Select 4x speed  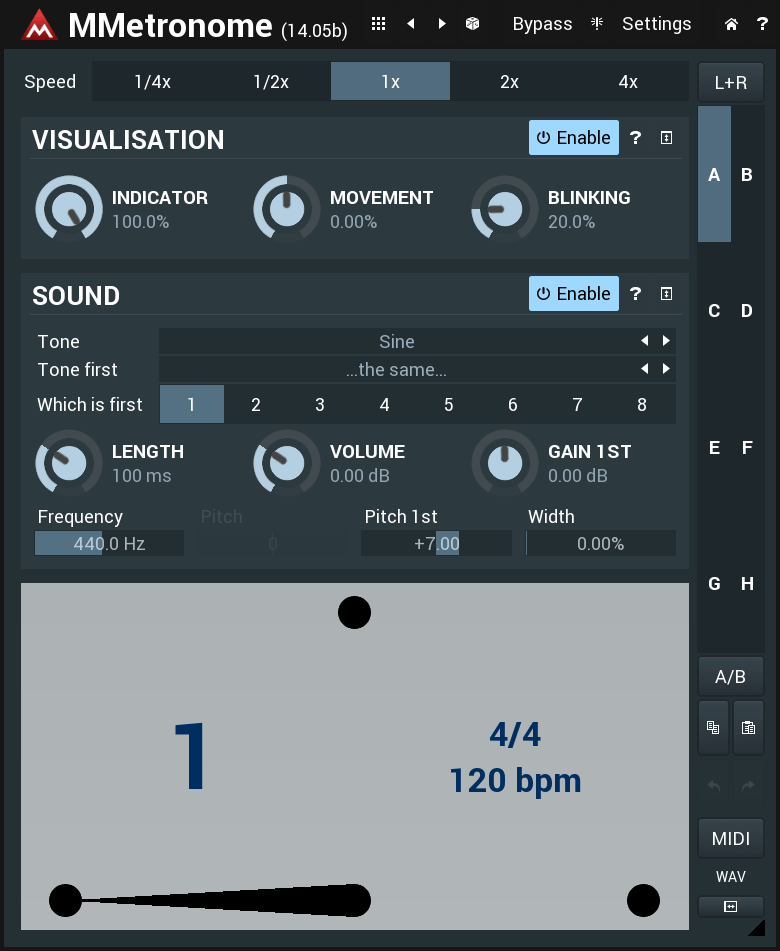[628, 81]
